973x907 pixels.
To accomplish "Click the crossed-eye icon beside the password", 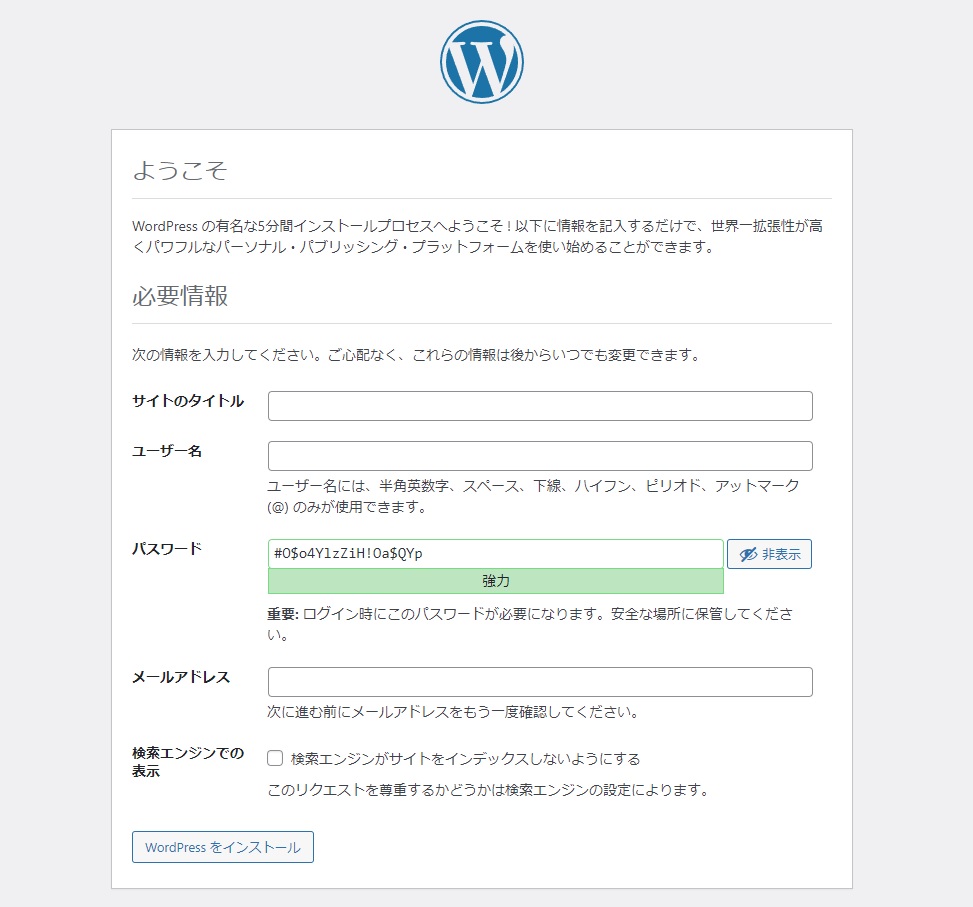I will (x=747, y=554).
